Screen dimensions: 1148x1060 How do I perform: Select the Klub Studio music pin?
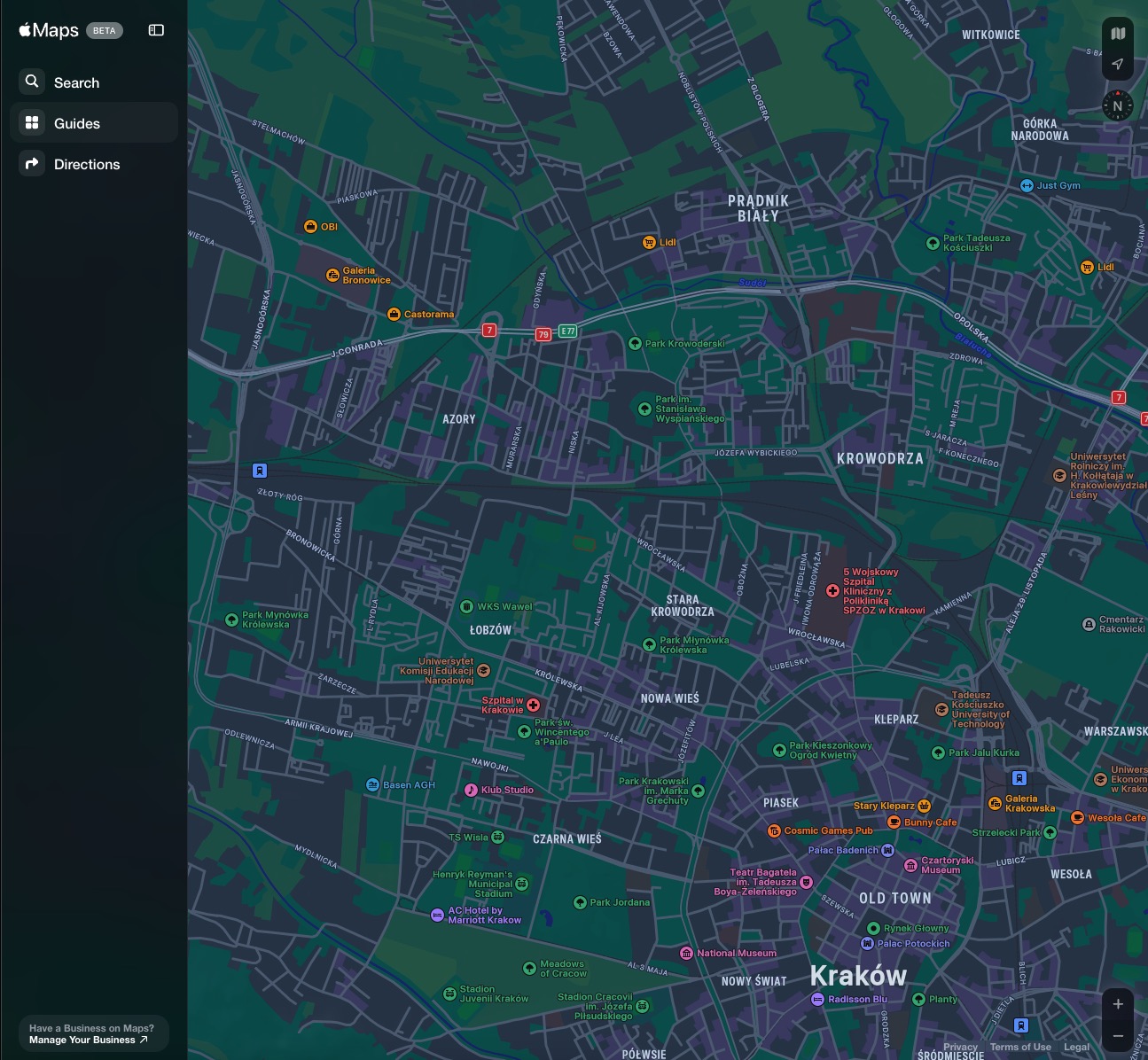(471, 790)
